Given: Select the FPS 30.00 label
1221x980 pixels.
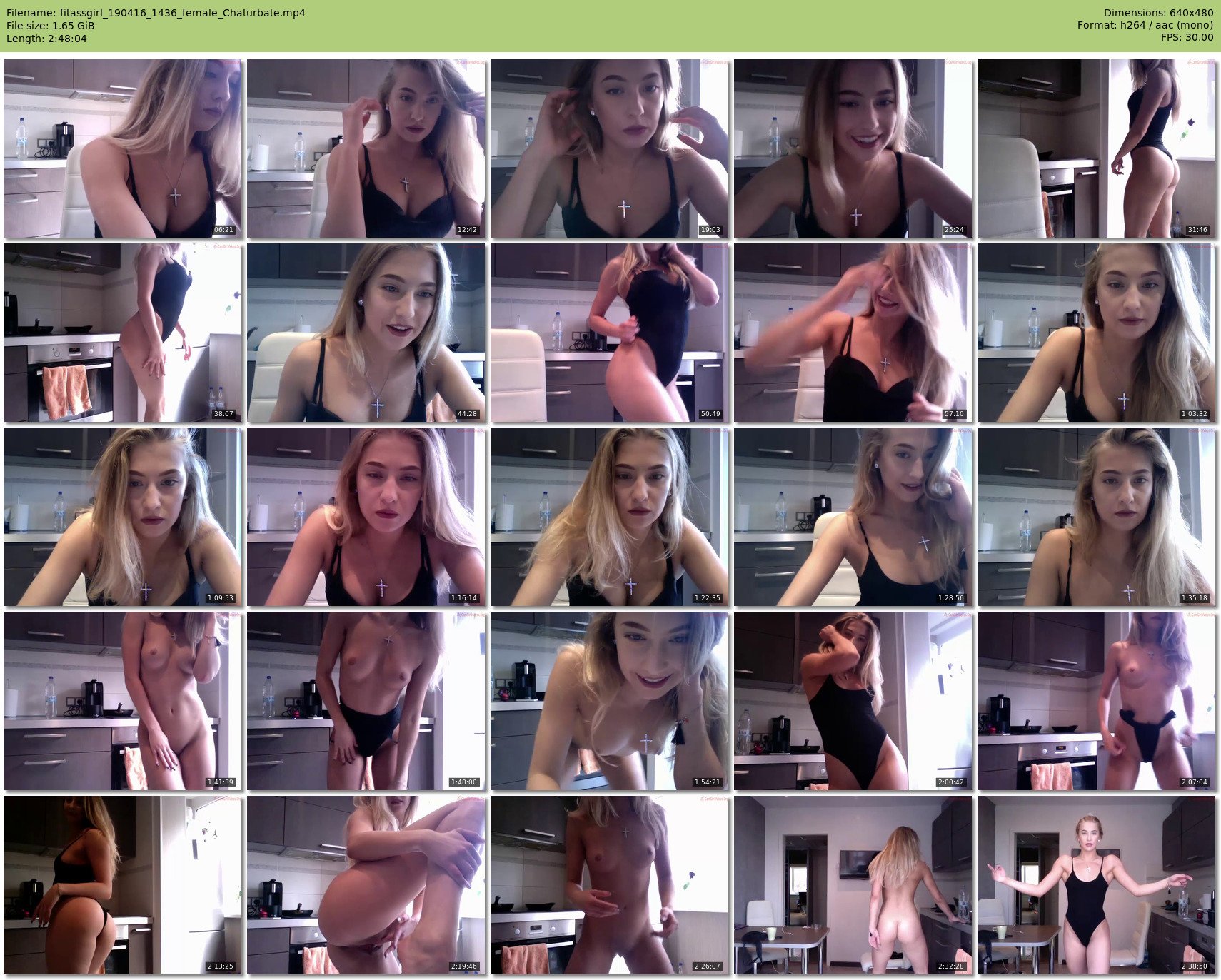Looking at the screenshot, I should coord(1187,38).
